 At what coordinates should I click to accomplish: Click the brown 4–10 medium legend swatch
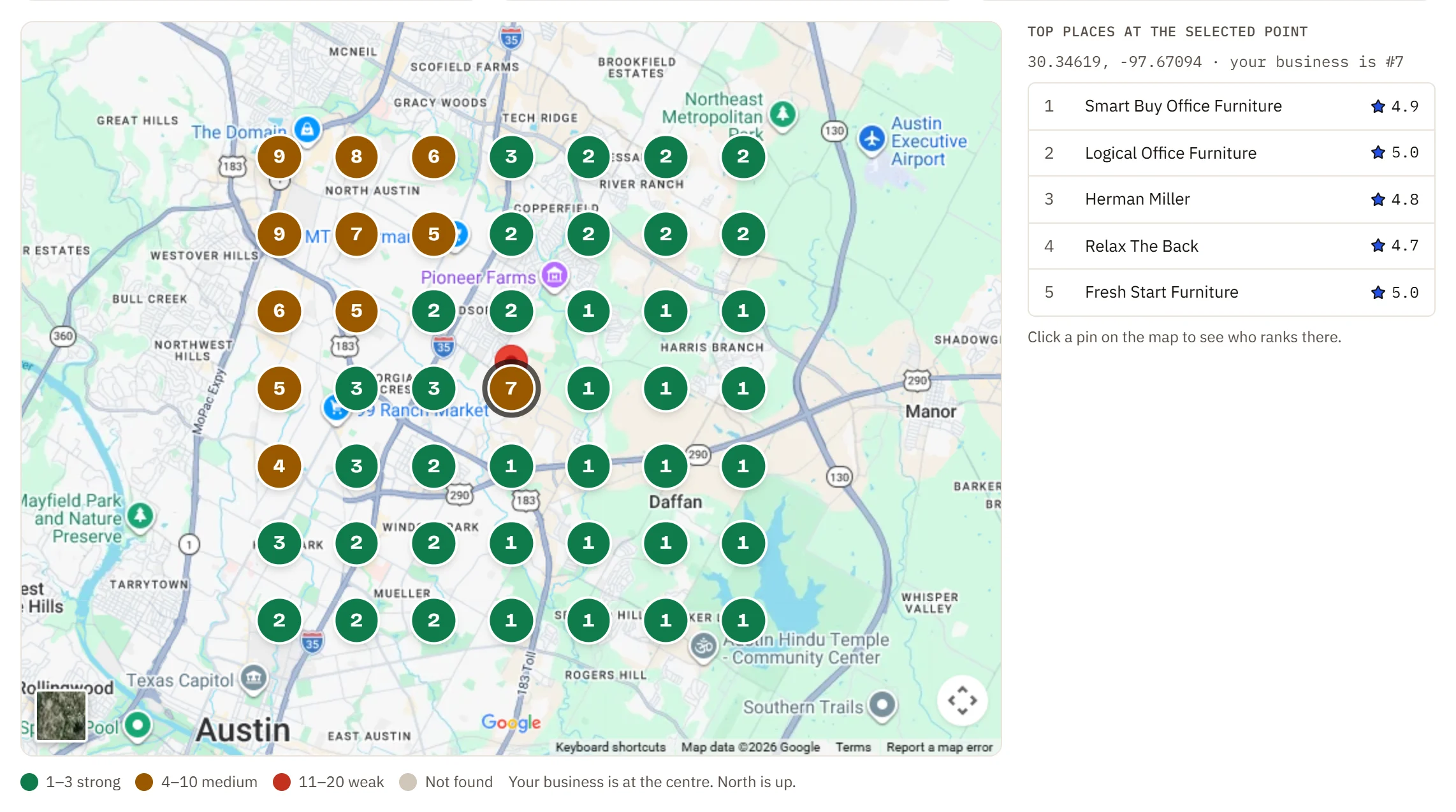(x=144, y=782)
